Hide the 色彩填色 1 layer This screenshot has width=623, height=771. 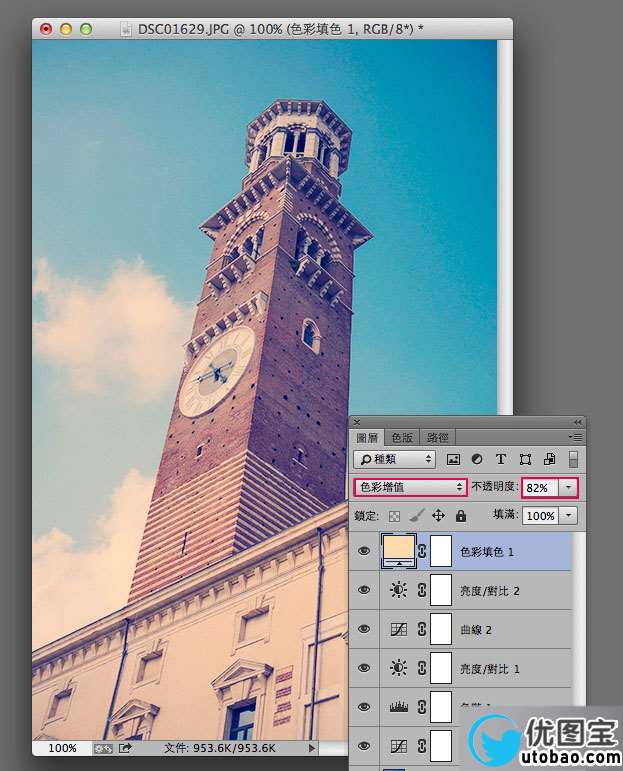[364, 551]
